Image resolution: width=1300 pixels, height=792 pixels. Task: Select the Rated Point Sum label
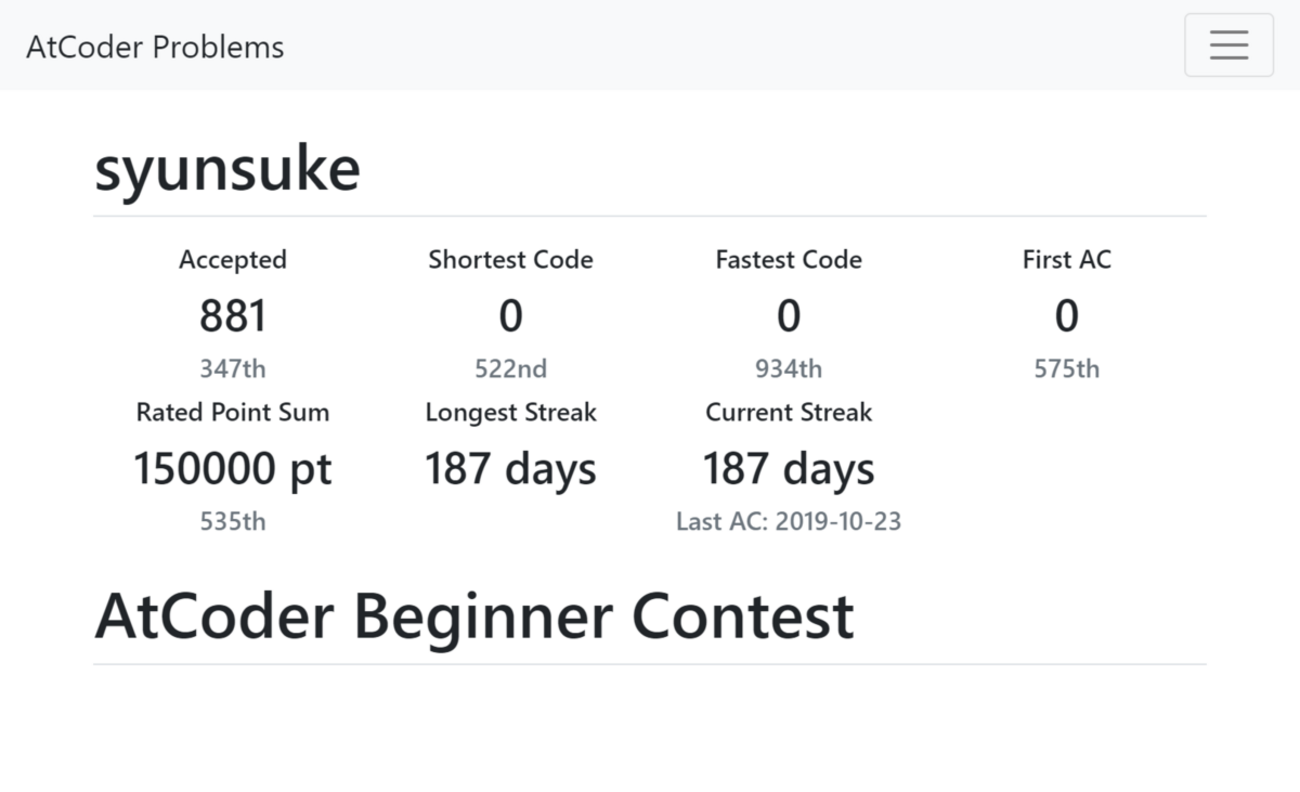tap(233, 413)
